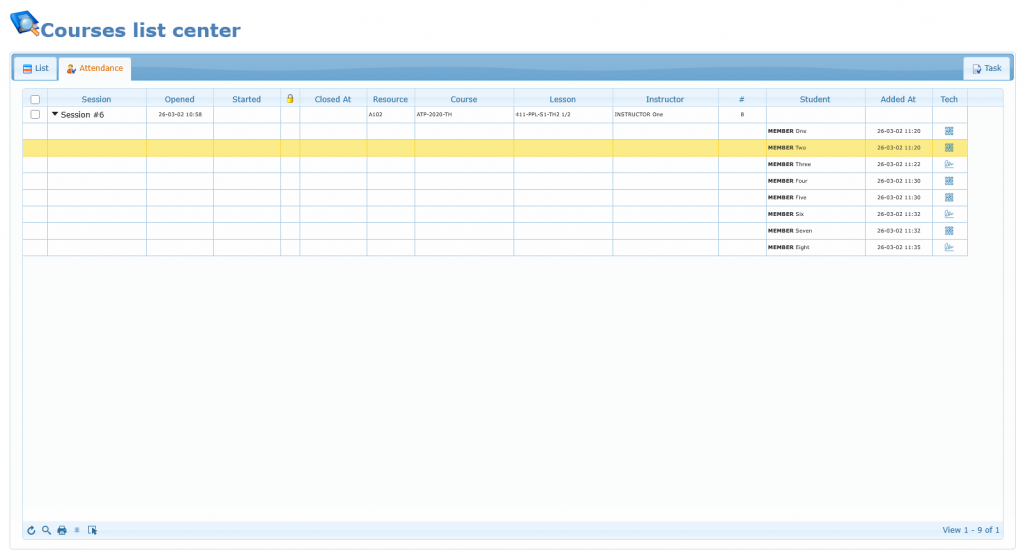Click QR code icon for MEMBER One
This screenshot has width=1024, height=559.
(x=949, y=131)
